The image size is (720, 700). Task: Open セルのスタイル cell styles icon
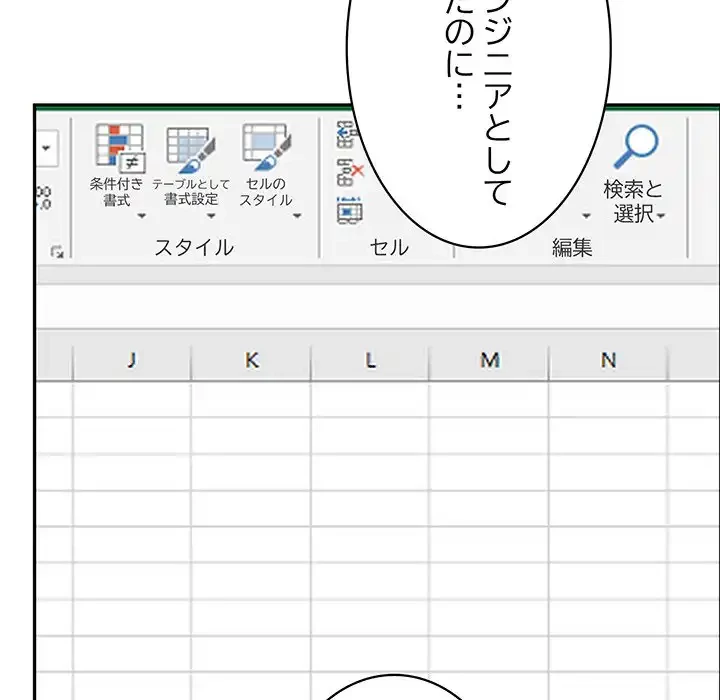(x=266, y=148)
